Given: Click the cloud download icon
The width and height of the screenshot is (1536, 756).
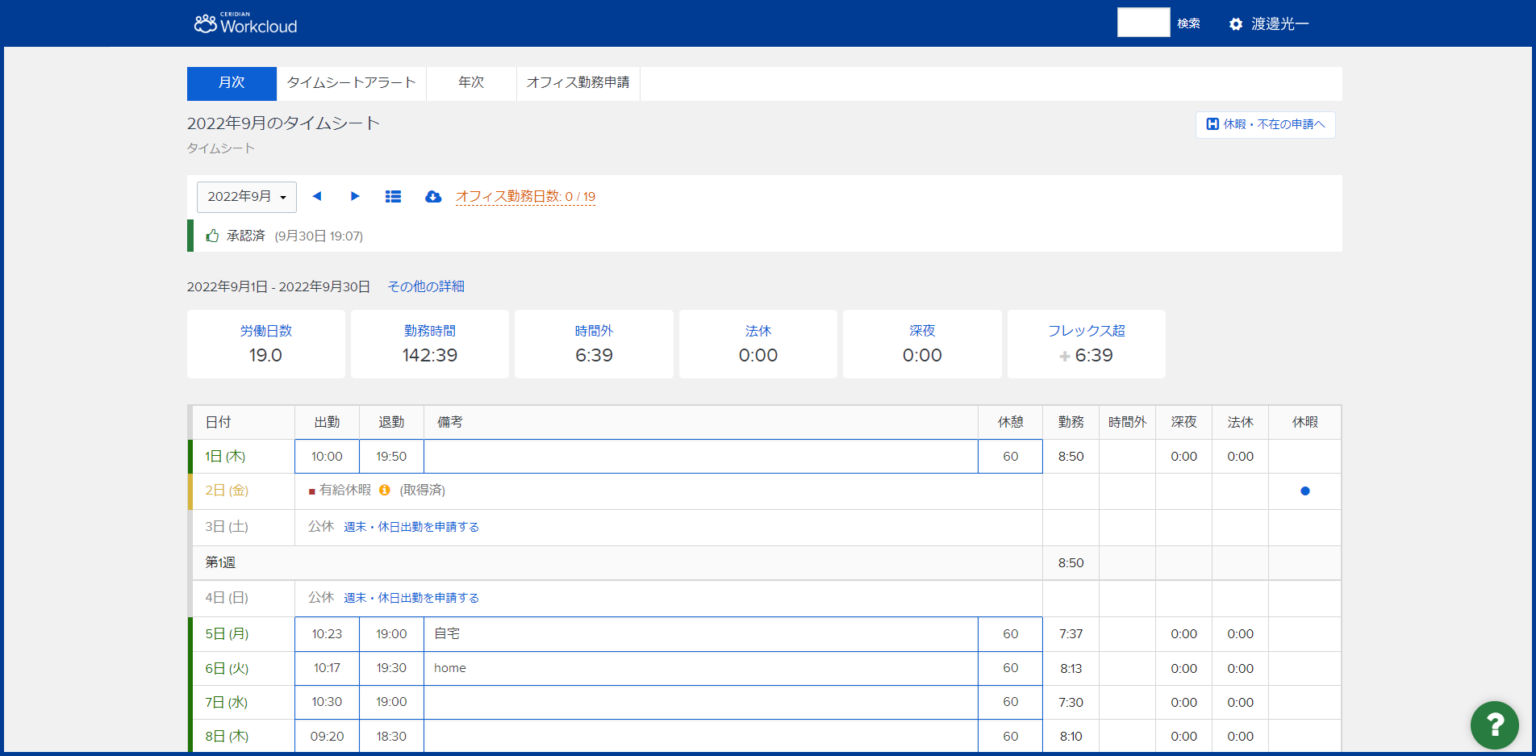Looking at the screenshot, I should (433, 196).
